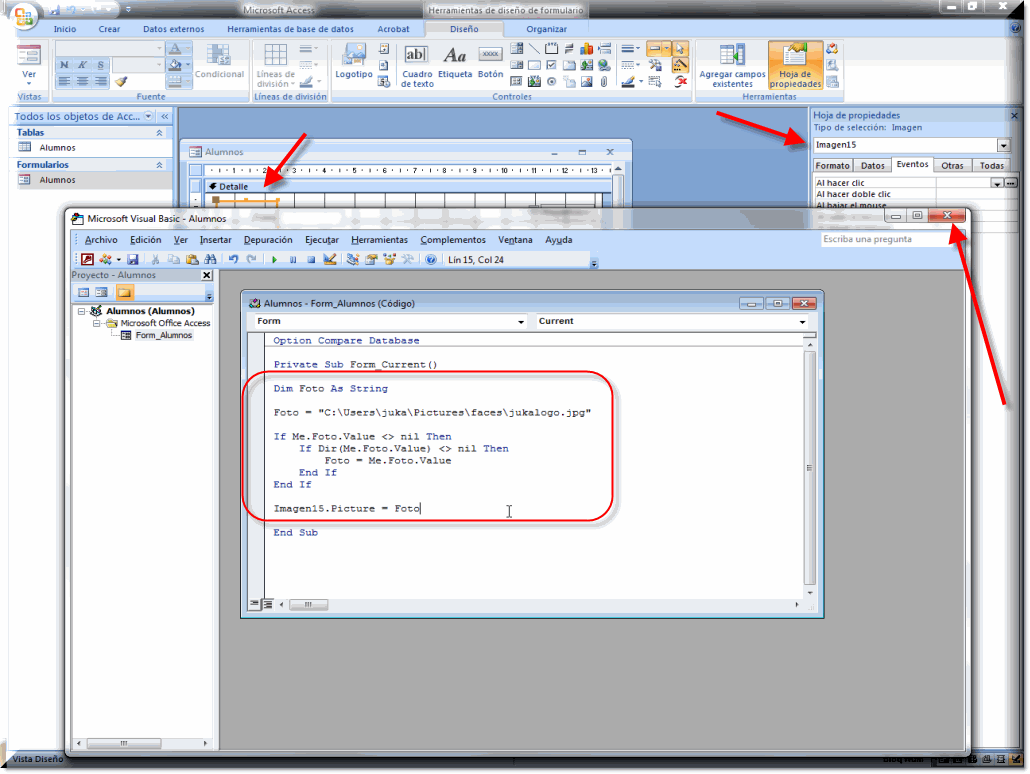Run the macro with the green play icon
Image resolution: width=1030 pixels, height=774 pixels.
[x=274, y=260]
